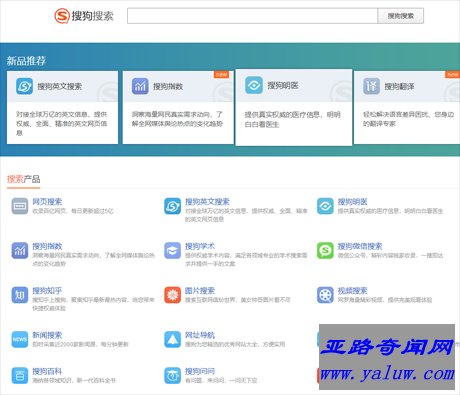
Task: Click the 搜狗明医 card description text
Action: pyautogui.click(x=292, y=120)
